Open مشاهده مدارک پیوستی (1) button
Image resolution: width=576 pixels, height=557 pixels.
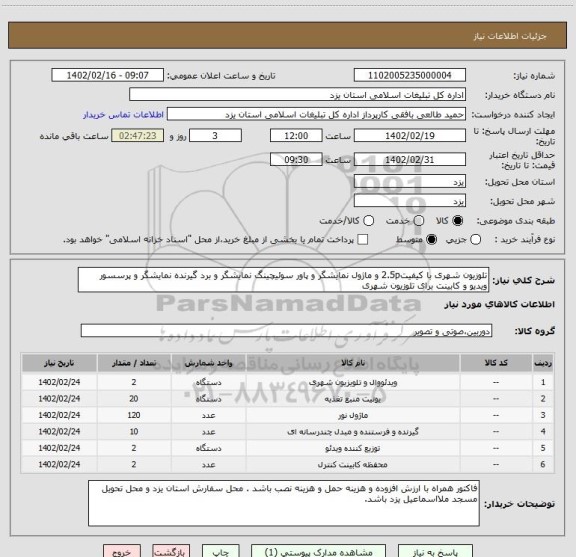[x=318, y=551]
